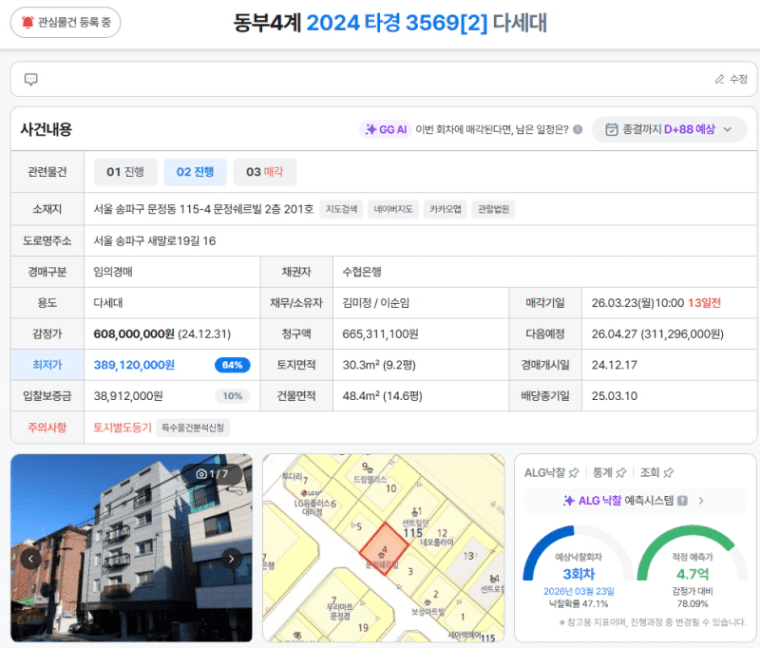Viewport: 760px width, 648px height.
Task: Click the 수정 pencil edit icon
Action: (720, 79)
